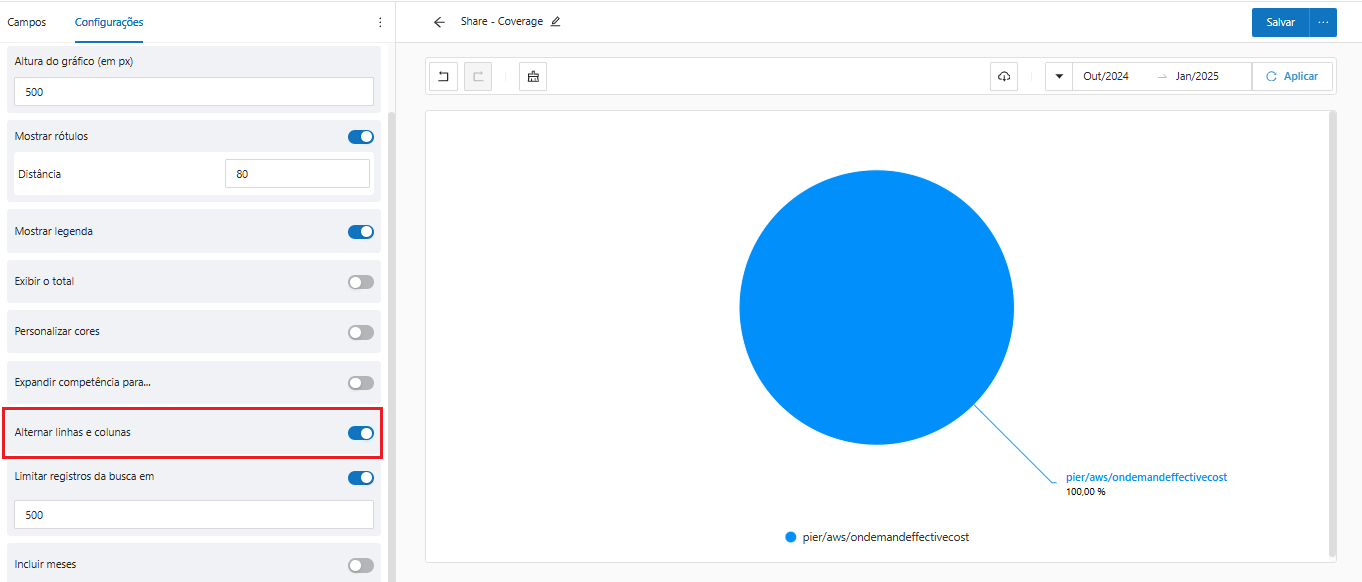Enable the Exibir o total toggle
The width and height of the screenshot is (1362, 582).
(360, 282)
